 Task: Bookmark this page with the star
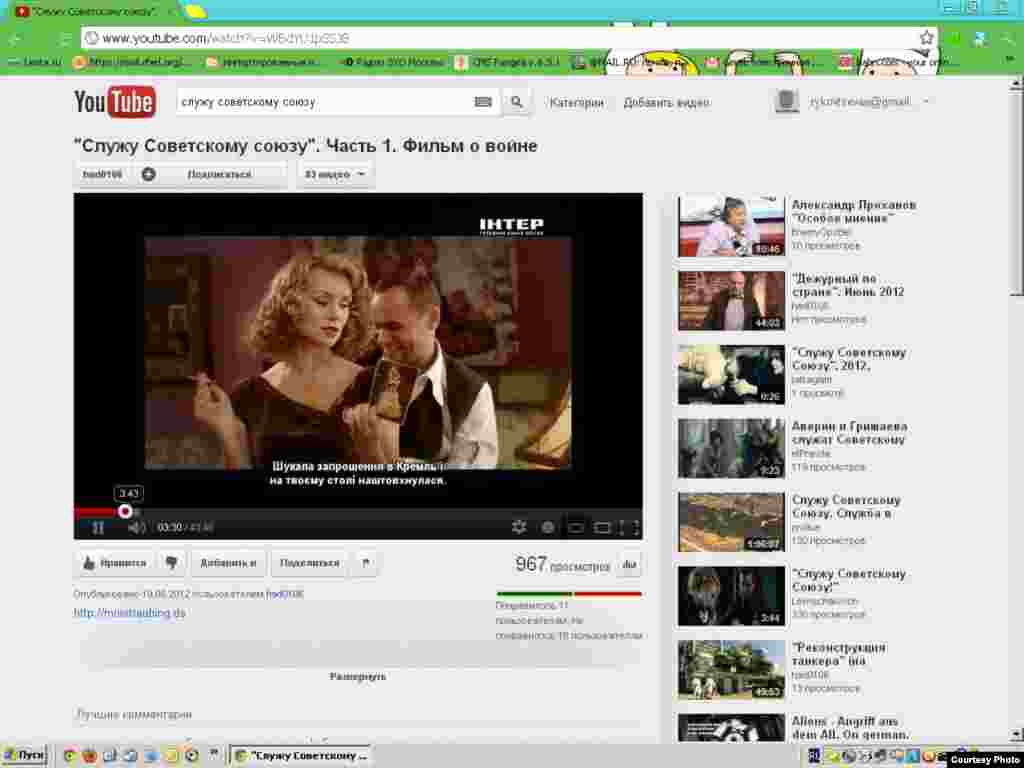[x=926, y=38]
